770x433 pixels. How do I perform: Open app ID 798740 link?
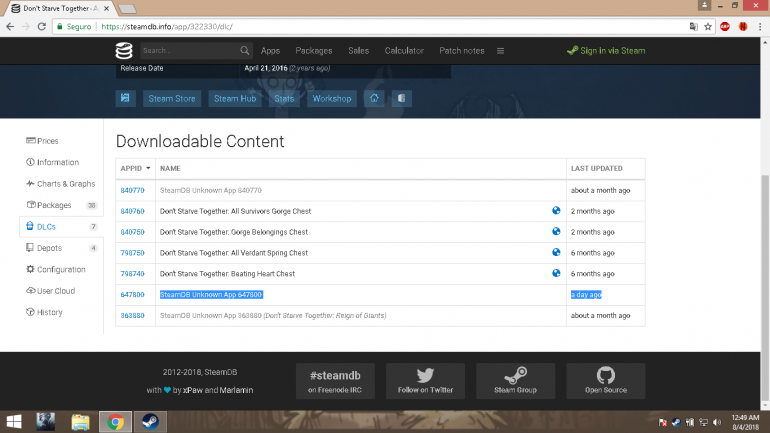(133, 273)
